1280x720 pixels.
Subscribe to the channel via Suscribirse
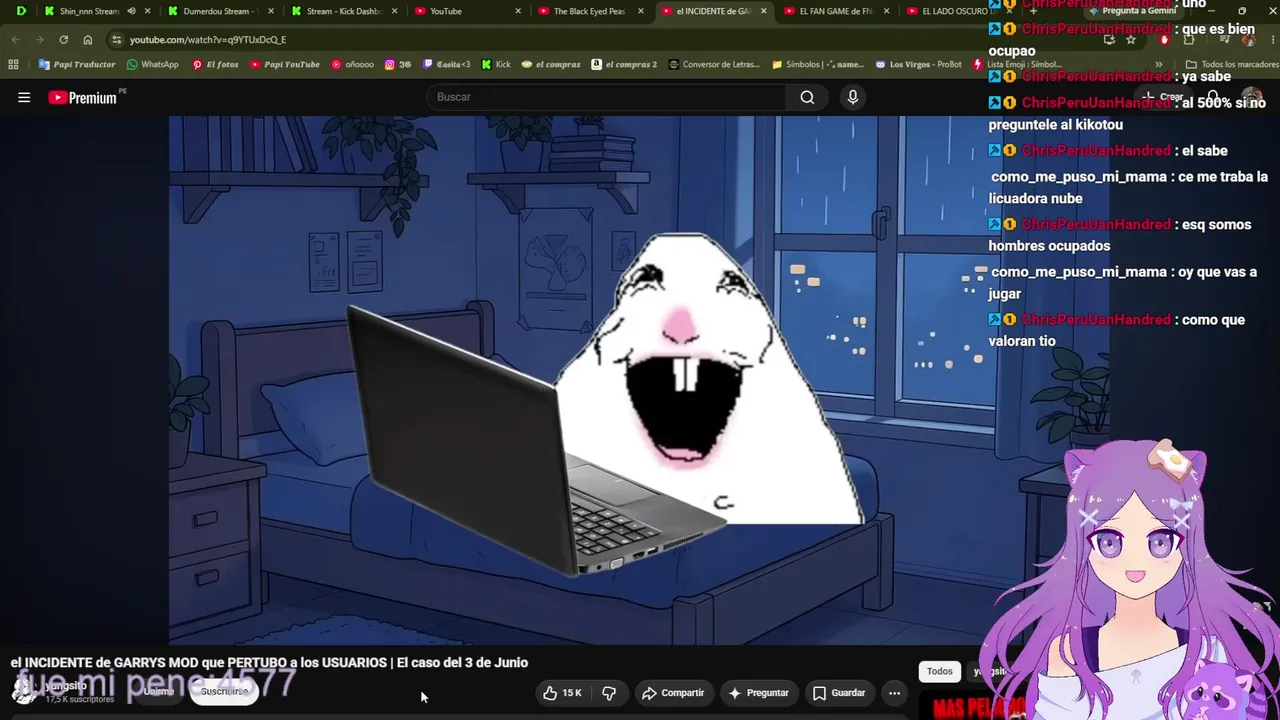224,691
